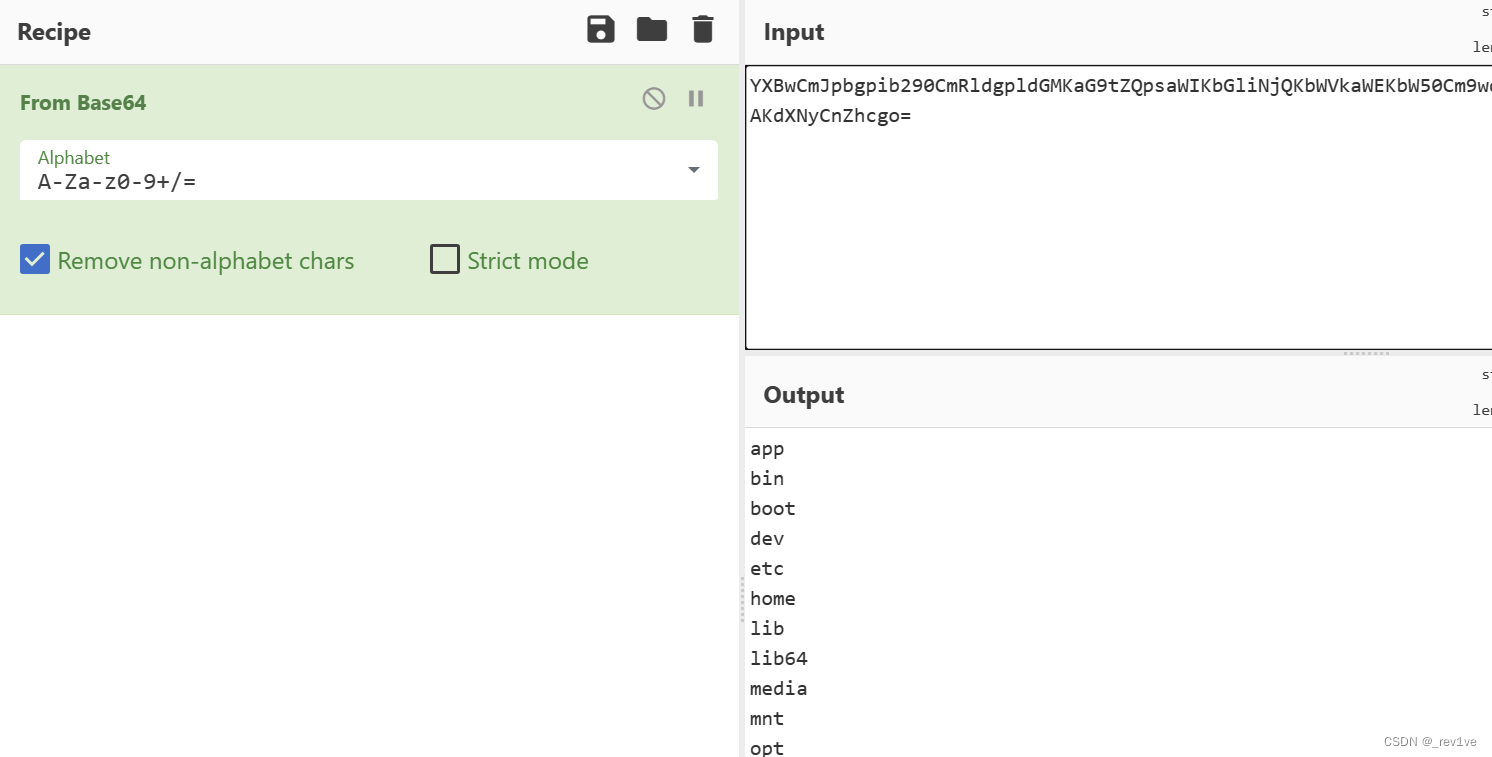Clear recipe with trash icon
Screen dimensions: 1492x757
703,30
